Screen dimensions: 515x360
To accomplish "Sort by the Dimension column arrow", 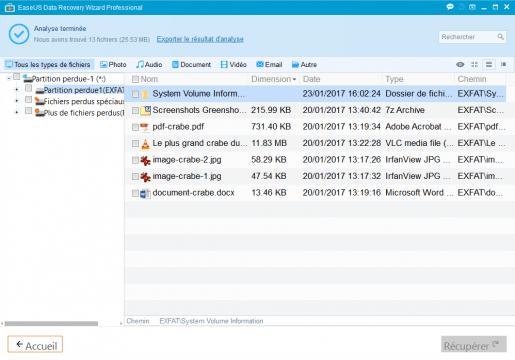I will (x=294, y=80).
